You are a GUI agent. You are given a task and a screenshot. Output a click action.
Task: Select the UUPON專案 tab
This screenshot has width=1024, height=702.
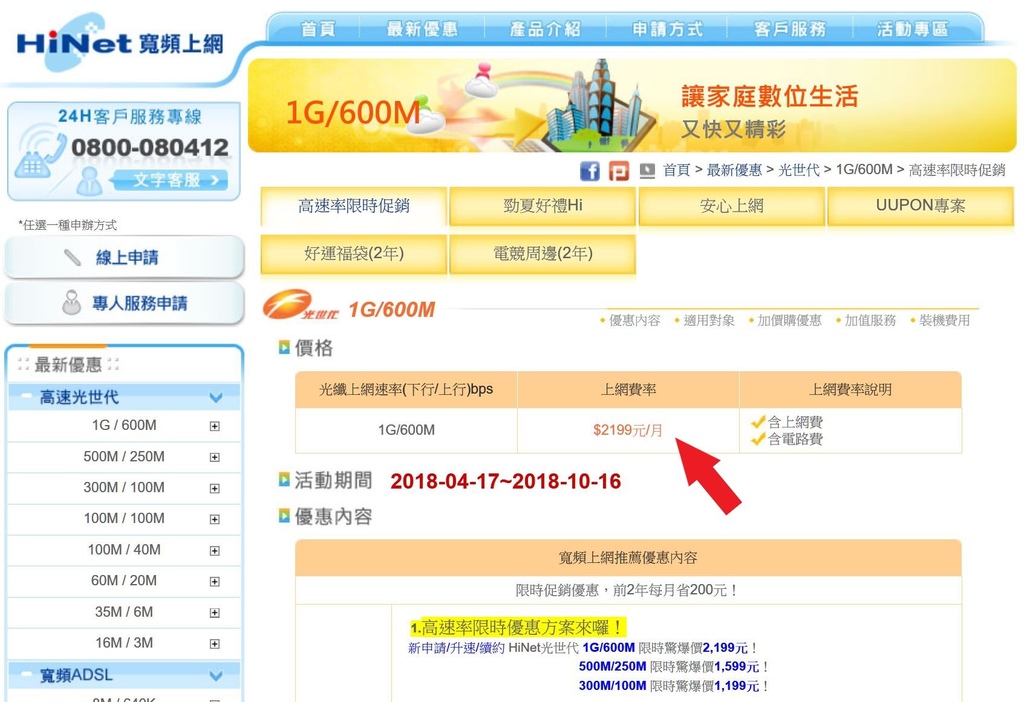(920, 206)
